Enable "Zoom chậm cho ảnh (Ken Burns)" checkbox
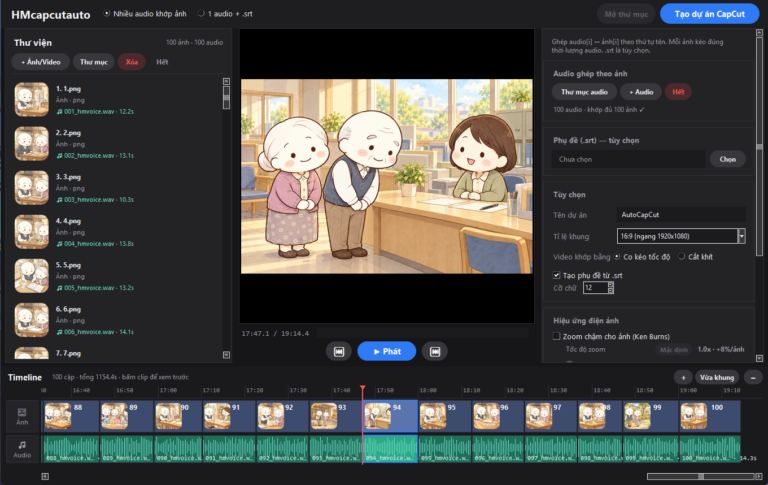 [x=556, y=336]
